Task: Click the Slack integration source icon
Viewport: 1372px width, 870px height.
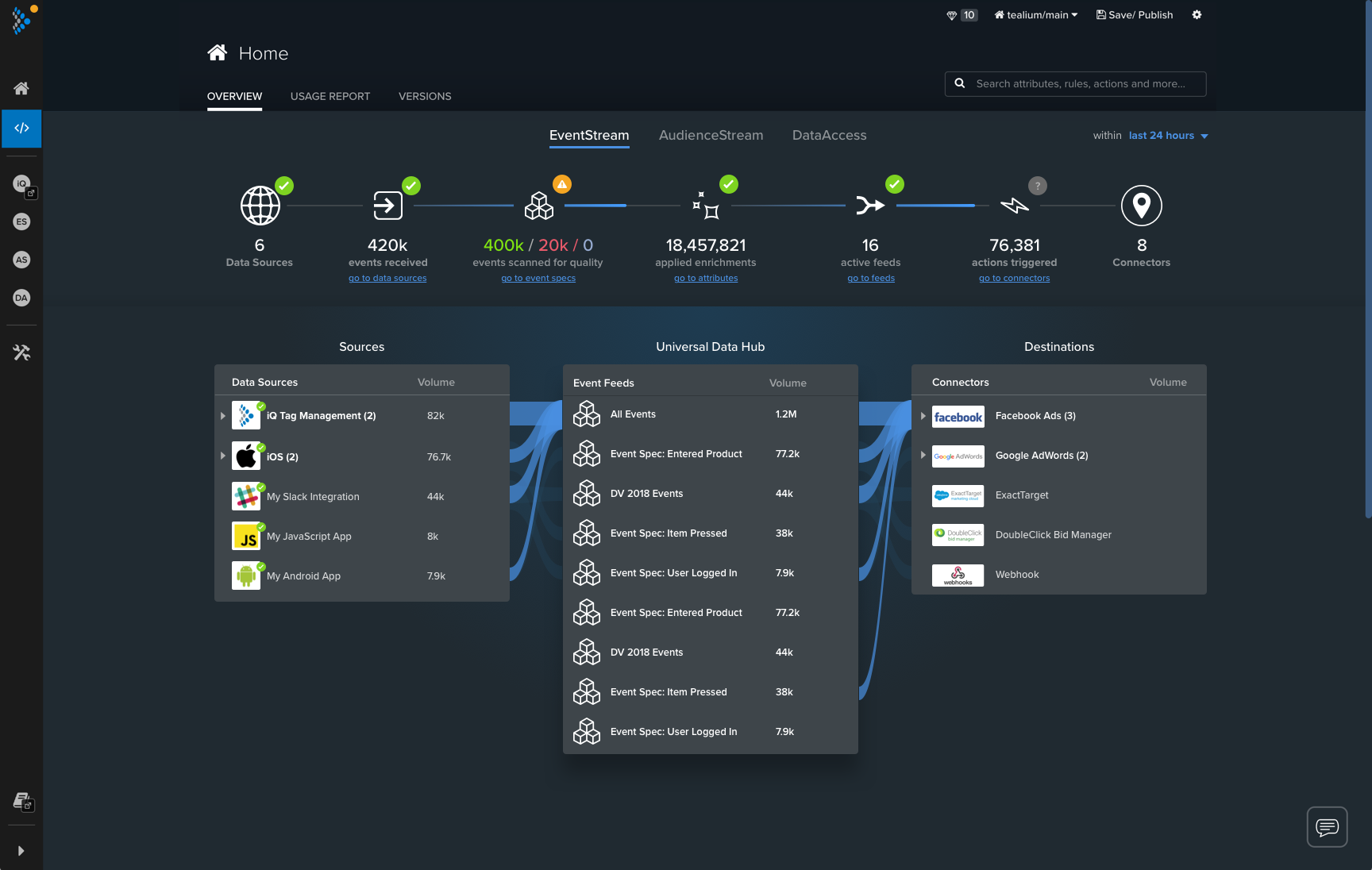Action: [246, 496]
